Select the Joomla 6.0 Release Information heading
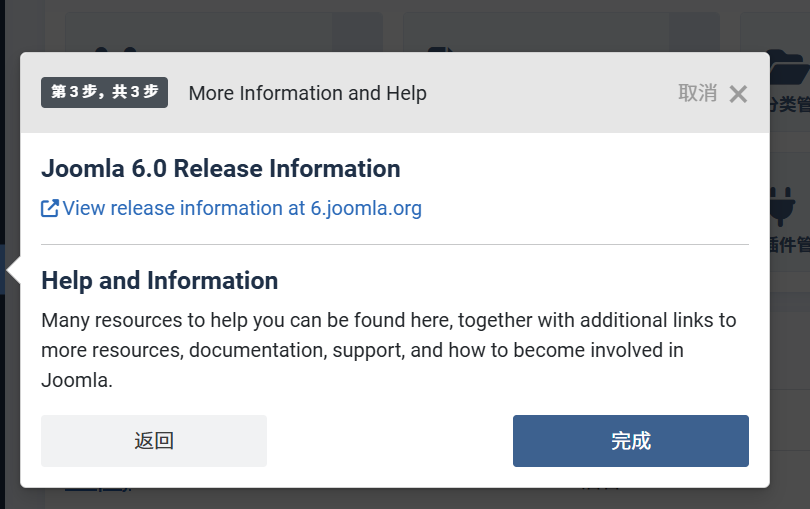The image size is (810, 509). click(220, 169)
